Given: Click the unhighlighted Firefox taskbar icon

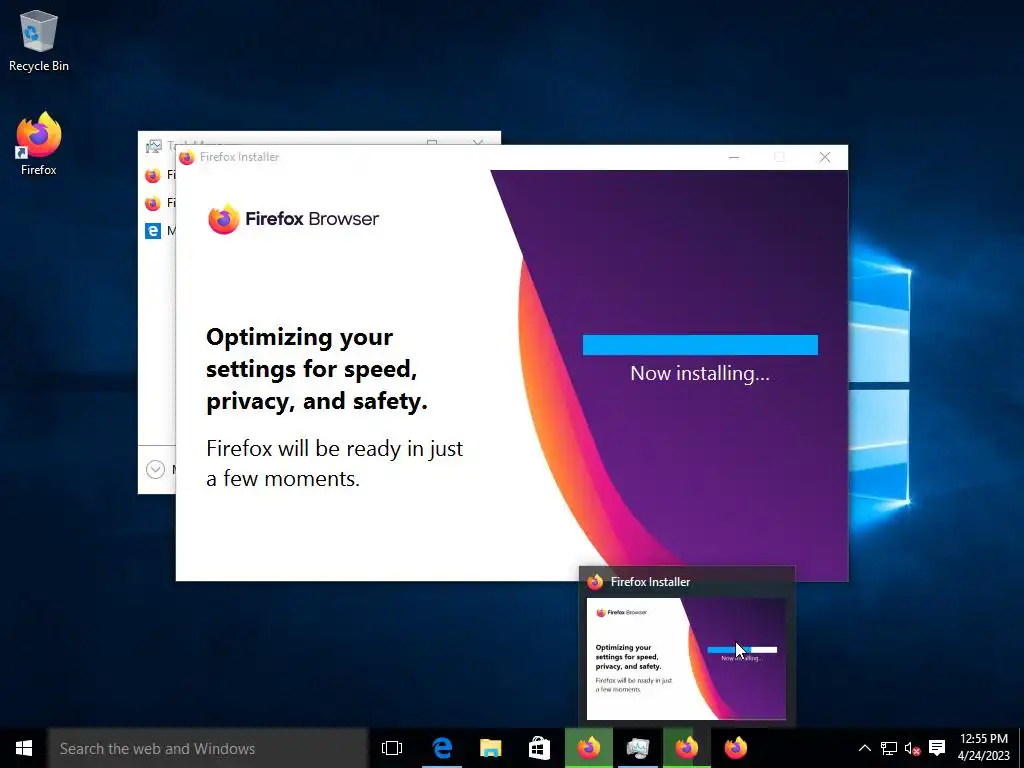Looking at the screenshot, I should (735, 748).
